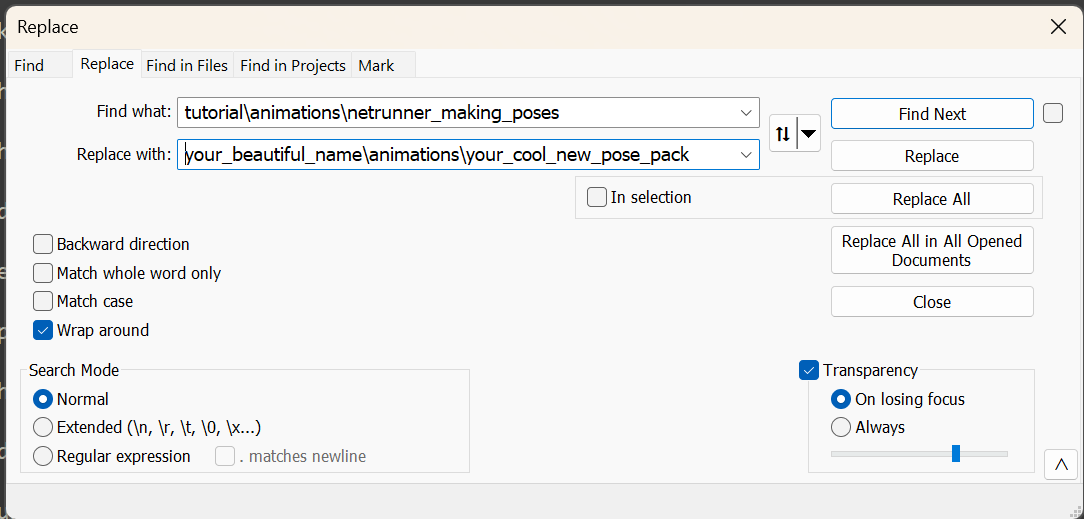Tick the checkbox beside Find Next
The height and width of the screenshot is (519, 1084).
[x=1053, y=113]
